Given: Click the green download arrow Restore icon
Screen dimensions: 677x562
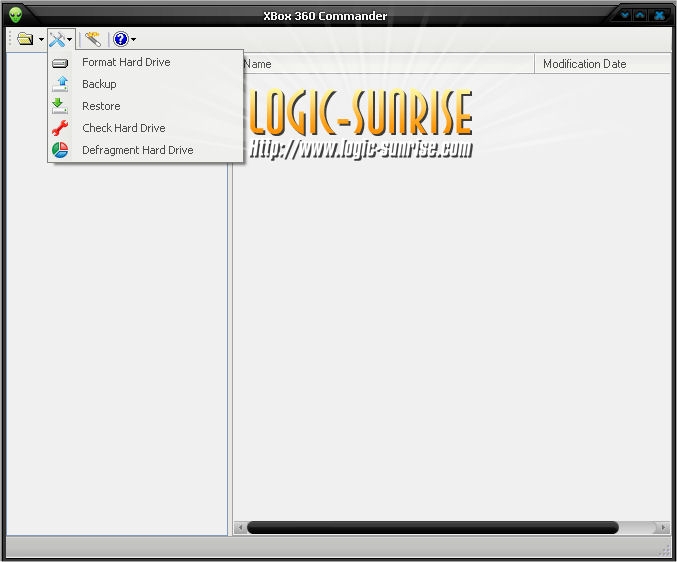Looking at the screenshot, I should (59, 106).
